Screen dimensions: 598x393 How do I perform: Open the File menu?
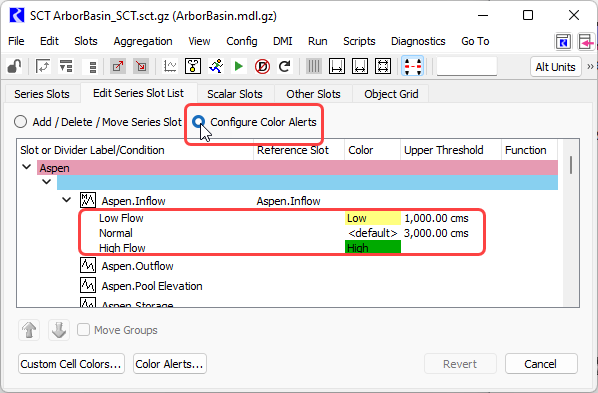16,41
